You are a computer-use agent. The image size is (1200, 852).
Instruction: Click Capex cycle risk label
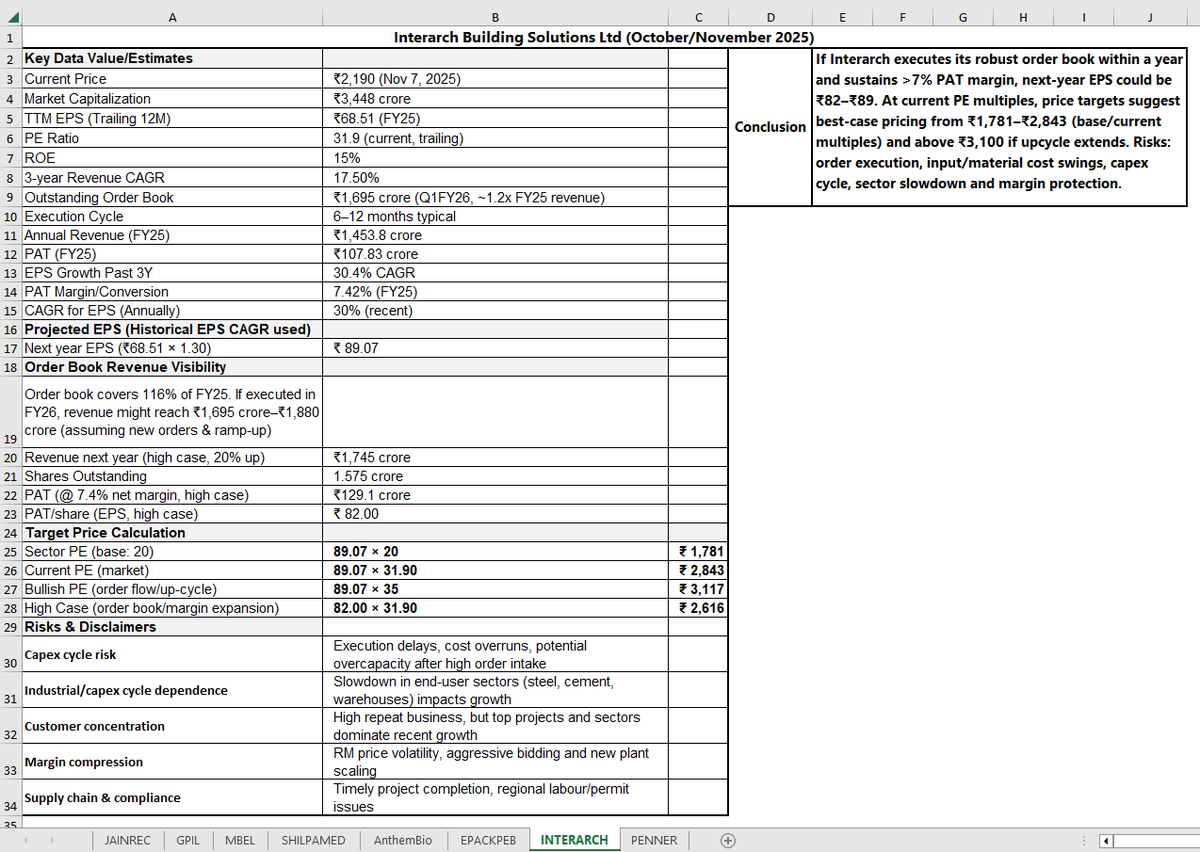click(x=172, y=655)
